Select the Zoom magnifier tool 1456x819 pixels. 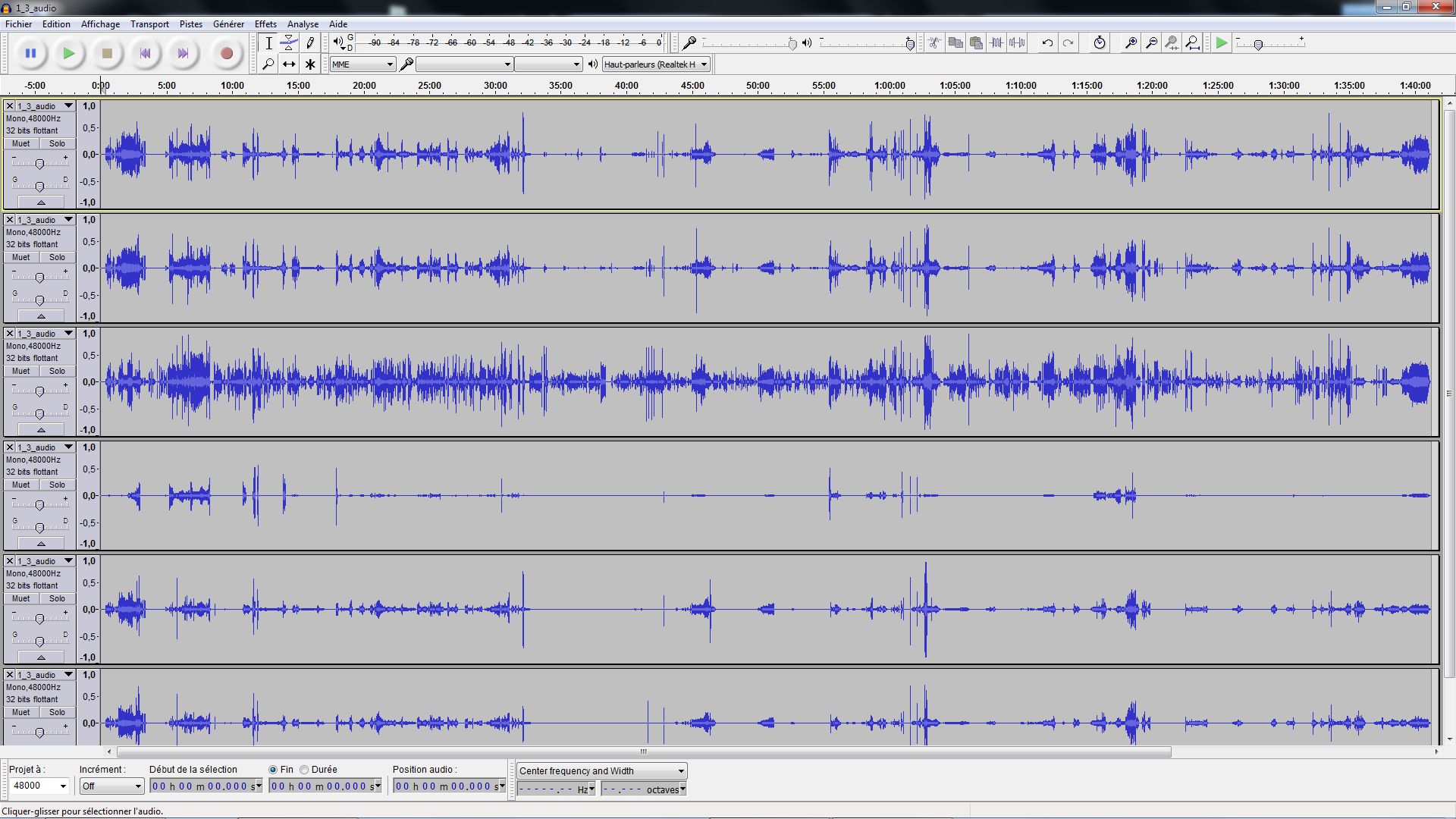click(268, 64)
